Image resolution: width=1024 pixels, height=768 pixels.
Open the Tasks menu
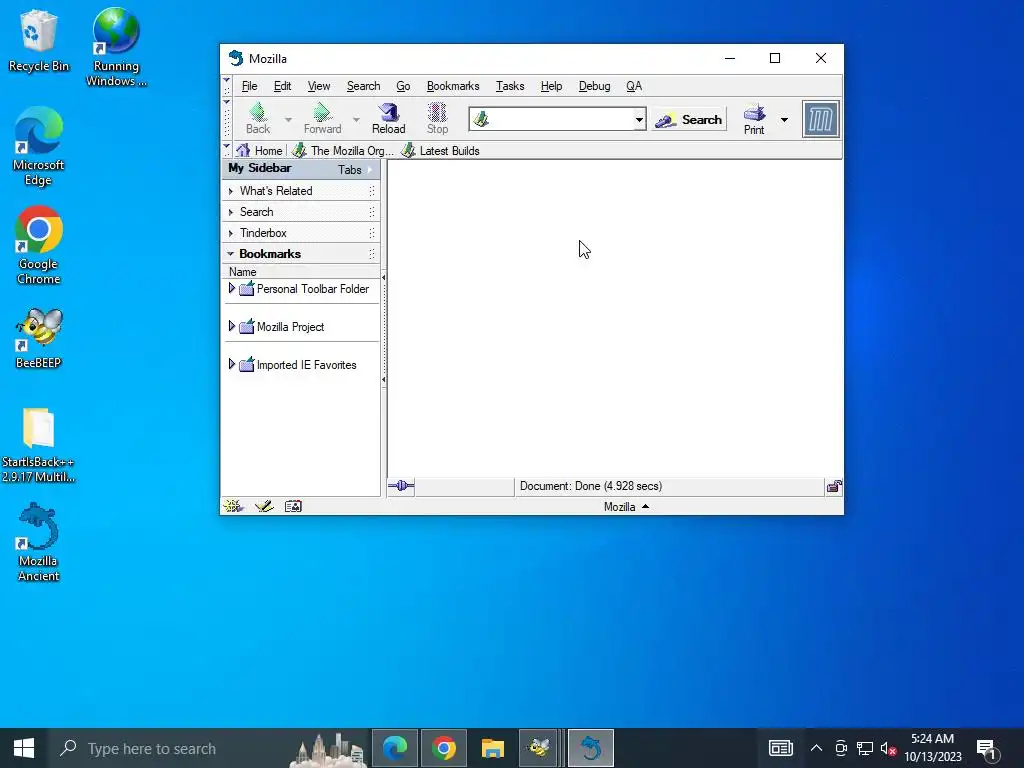[x=510, y=86]
